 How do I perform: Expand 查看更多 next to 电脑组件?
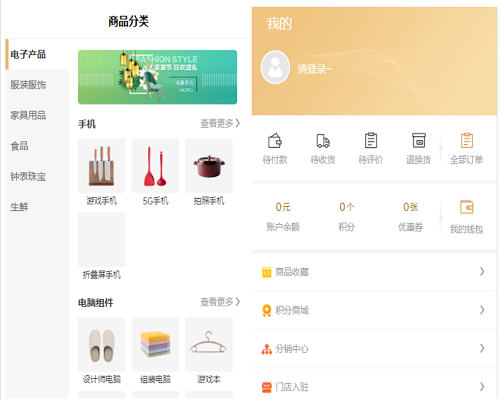pos(220,302)
